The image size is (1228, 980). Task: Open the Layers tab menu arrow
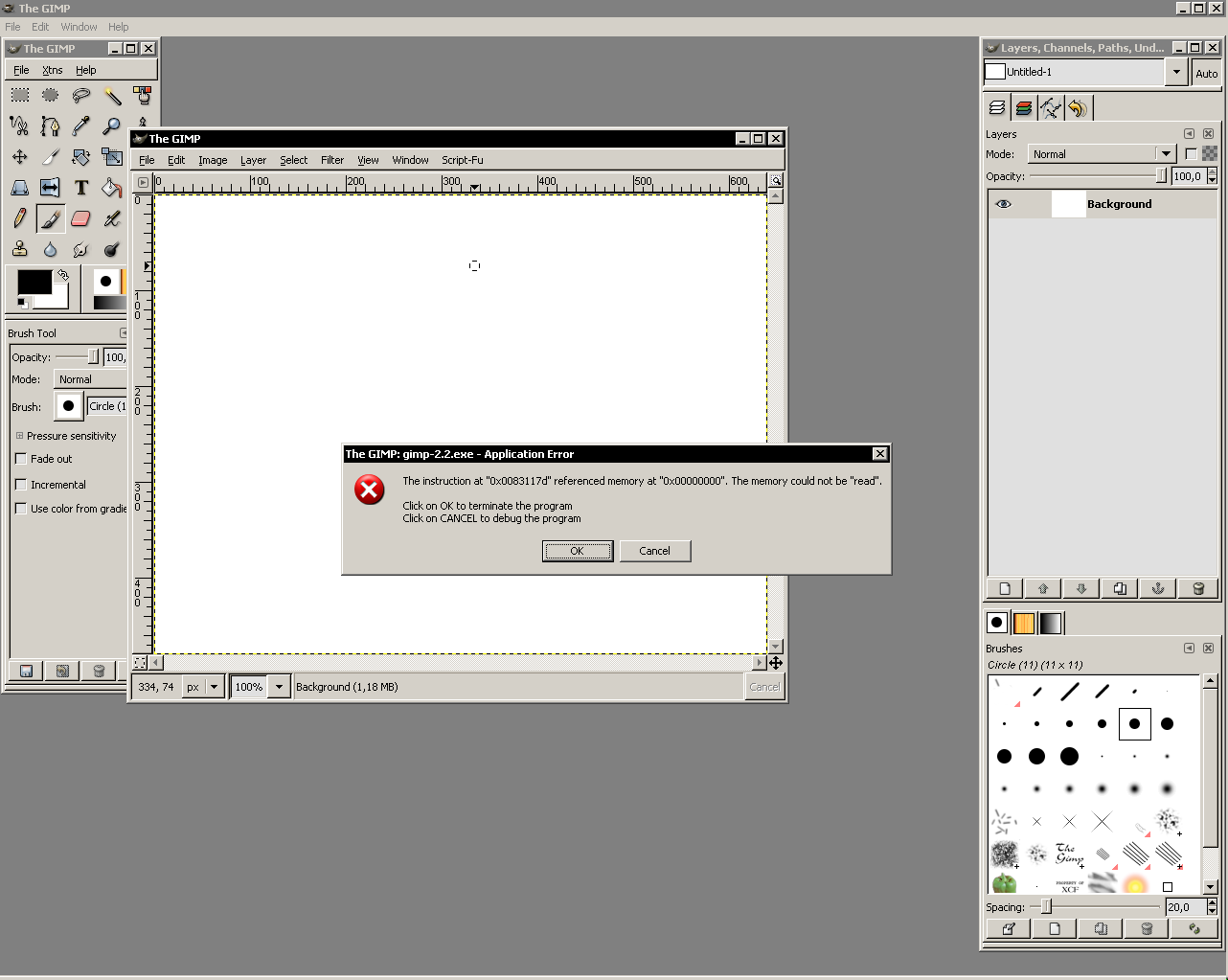[x=1189, y=134]
